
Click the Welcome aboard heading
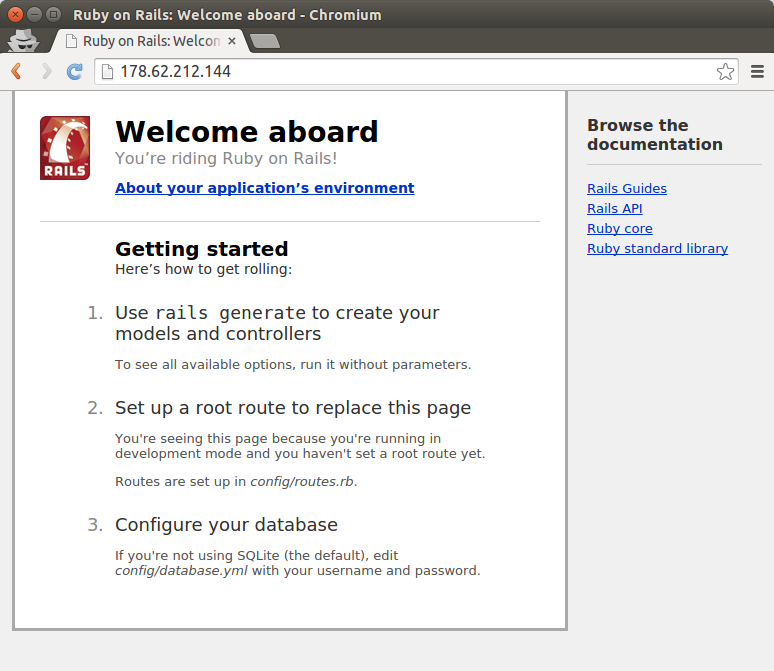click(247, 132)
